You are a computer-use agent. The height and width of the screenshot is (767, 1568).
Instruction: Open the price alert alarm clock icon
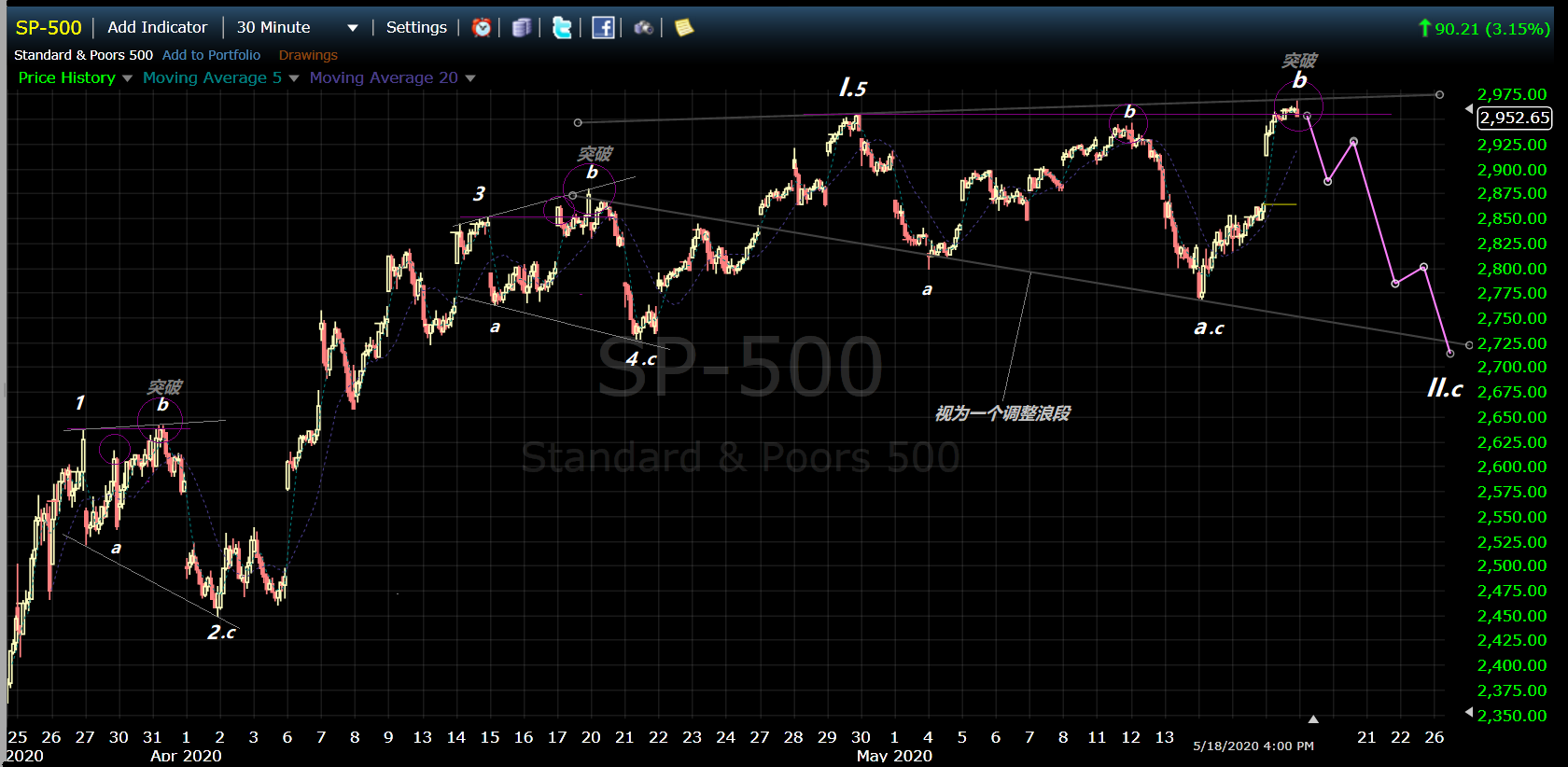point(482,28)
